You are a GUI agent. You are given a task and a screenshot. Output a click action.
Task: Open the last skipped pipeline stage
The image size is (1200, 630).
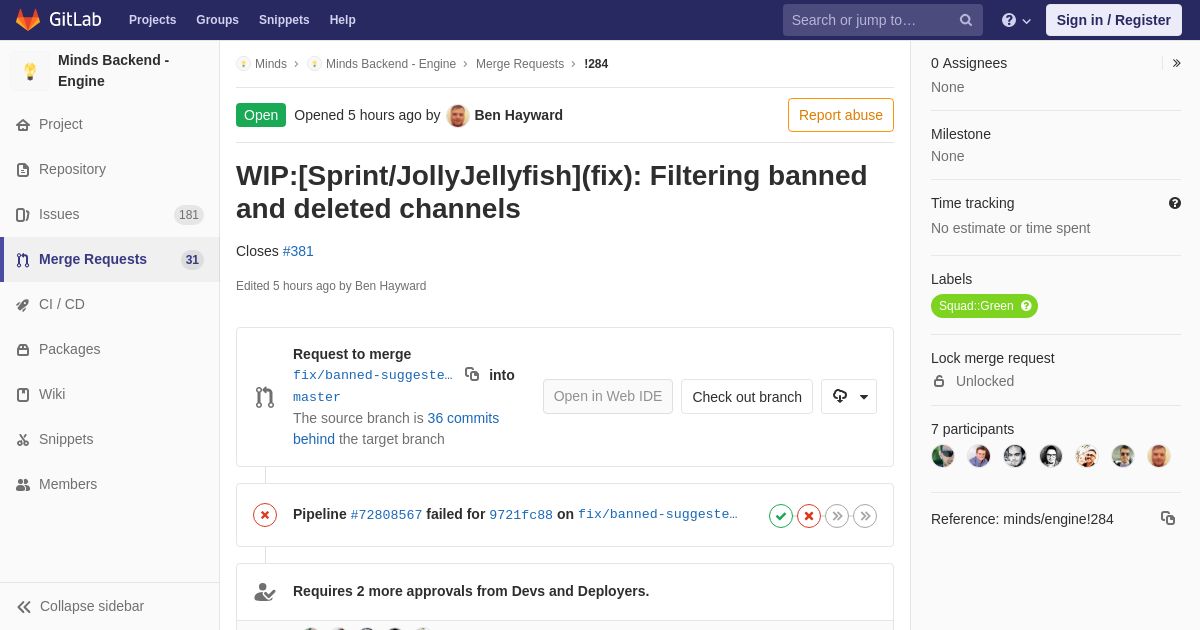click(x=865, y=516)
